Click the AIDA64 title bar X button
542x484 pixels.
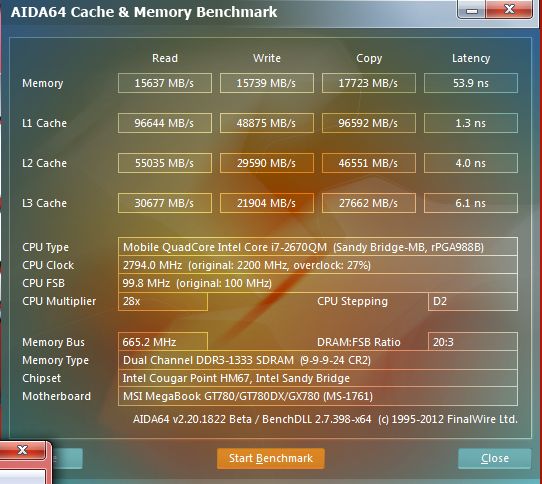(509, 9)
